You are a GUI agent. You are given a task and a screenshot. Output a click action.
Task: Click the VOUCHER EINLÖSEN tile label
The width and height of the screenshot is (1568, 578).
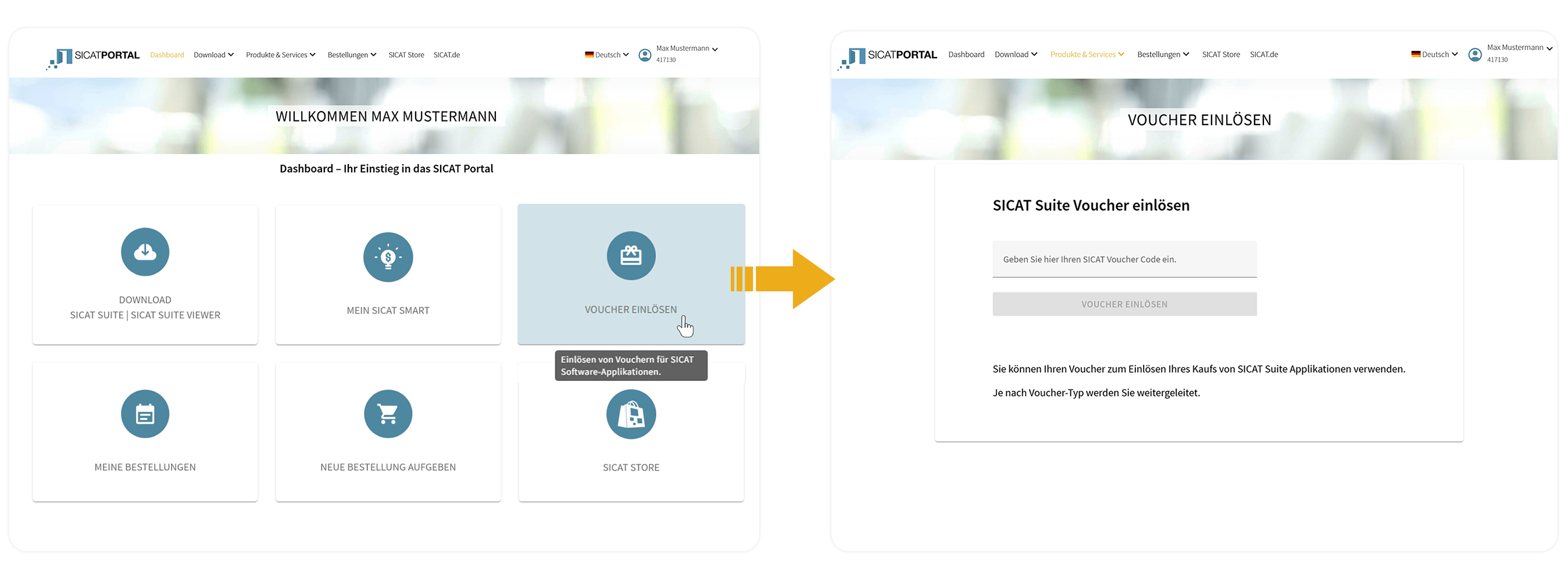(631, 309)
